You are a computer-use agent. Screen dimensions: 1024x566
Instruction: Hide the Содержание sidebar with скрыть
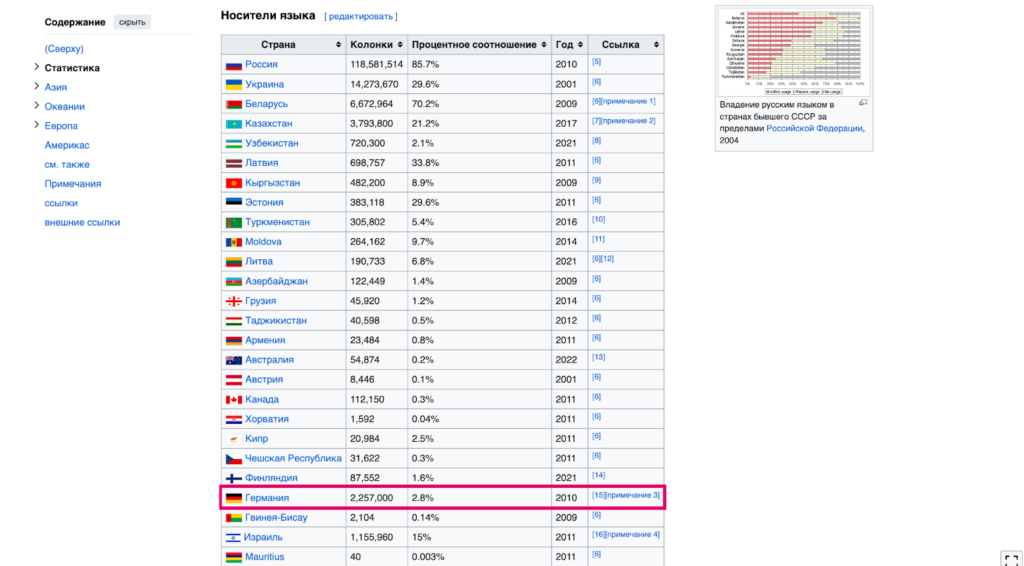pyautogui.click(x=131, y=22)
